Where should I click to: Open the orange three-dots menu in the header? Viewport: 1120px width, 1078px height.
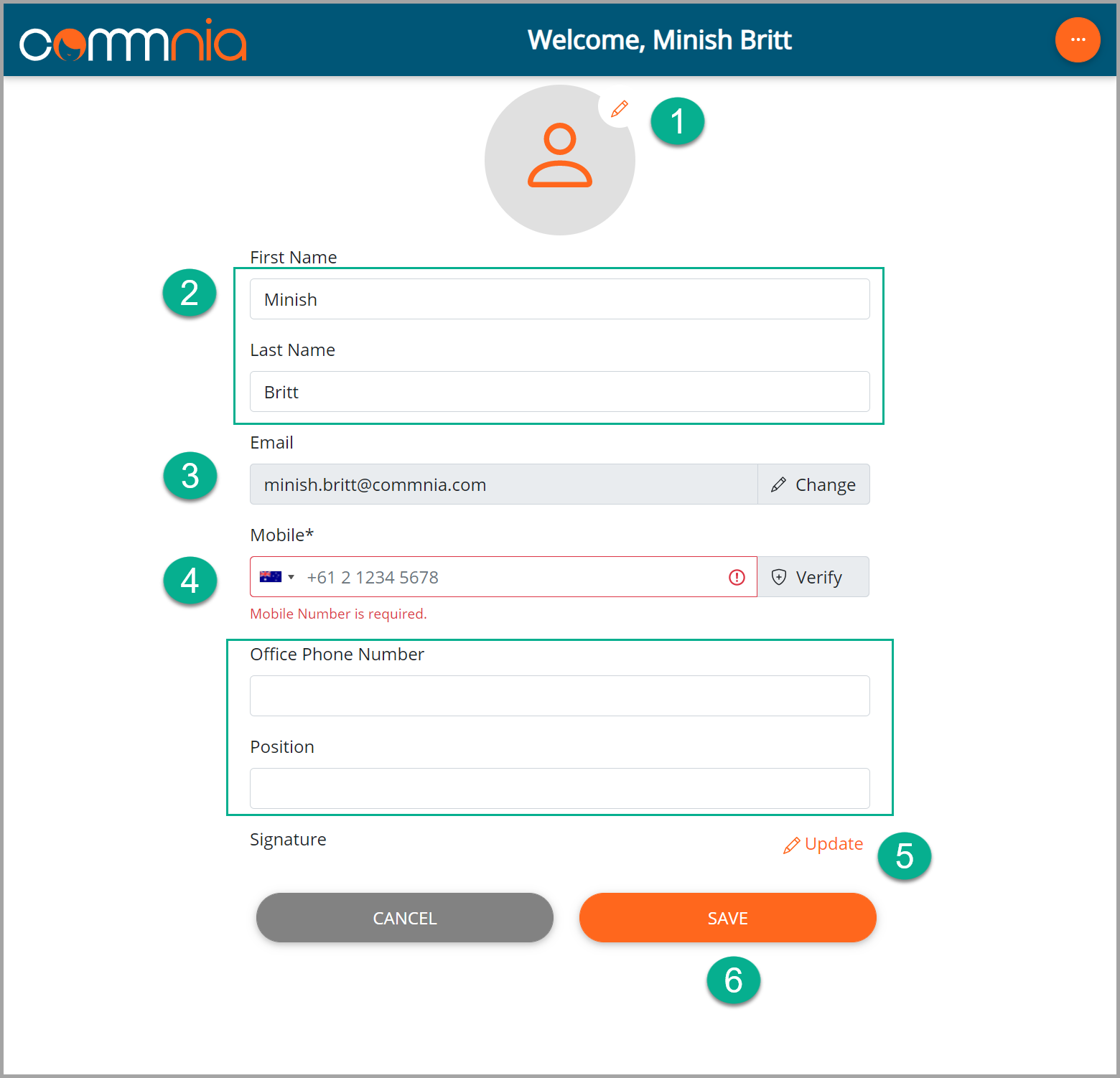point(1078,39)
